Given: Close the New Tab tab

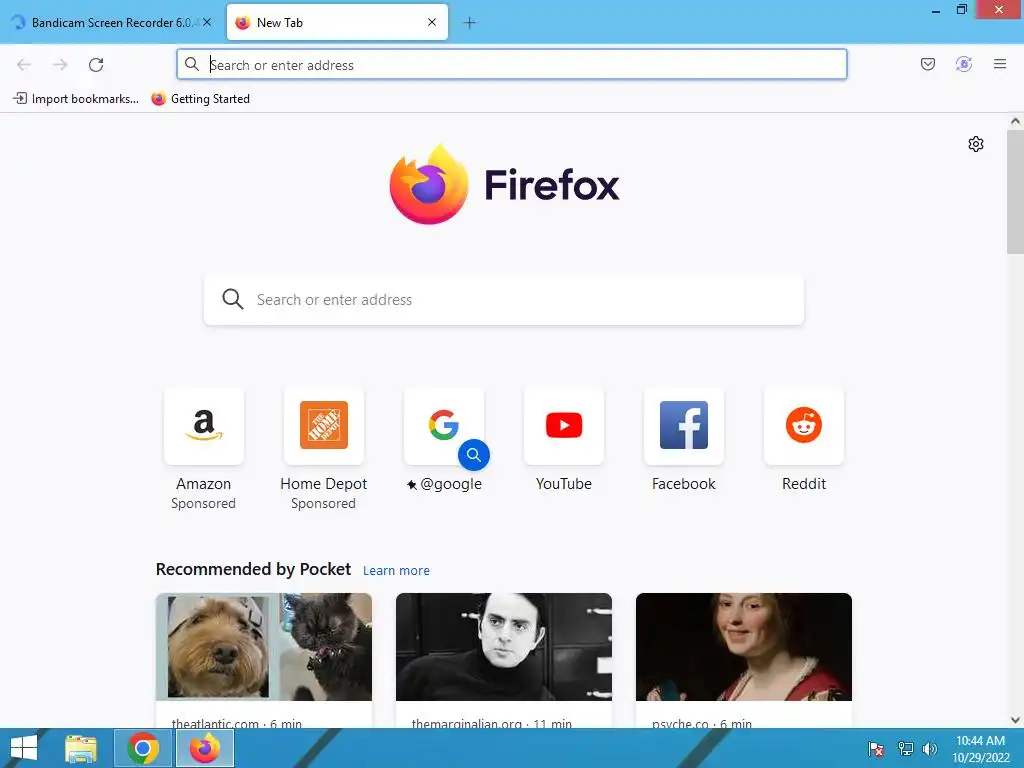Looking at the screenshot, I should (432, 22).
